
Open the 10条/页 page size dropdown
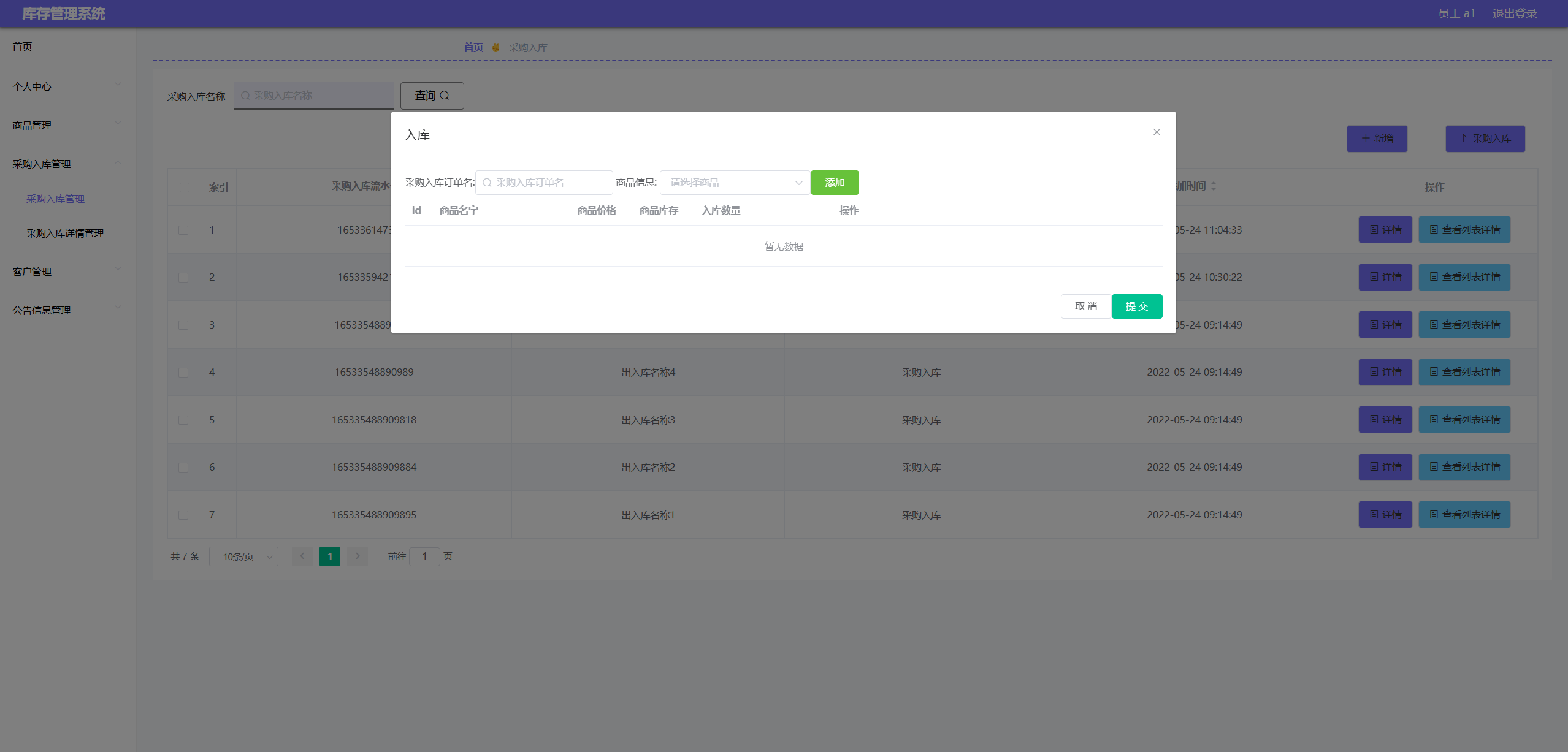pos(243,556)
